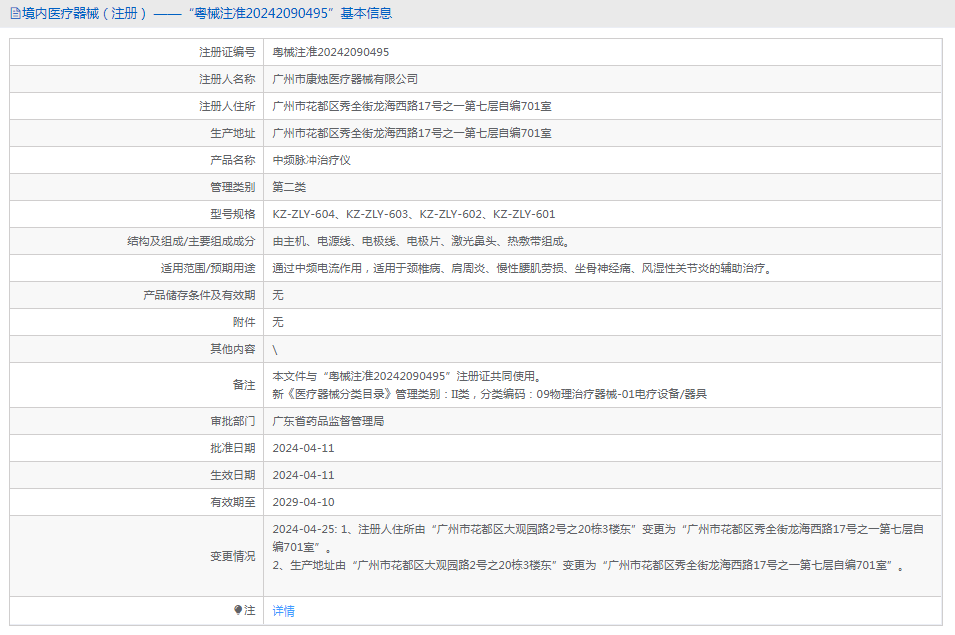This screenshot has width=955, height=635.
Task: Click the 审批部门 label
Action: coord(233,421)
